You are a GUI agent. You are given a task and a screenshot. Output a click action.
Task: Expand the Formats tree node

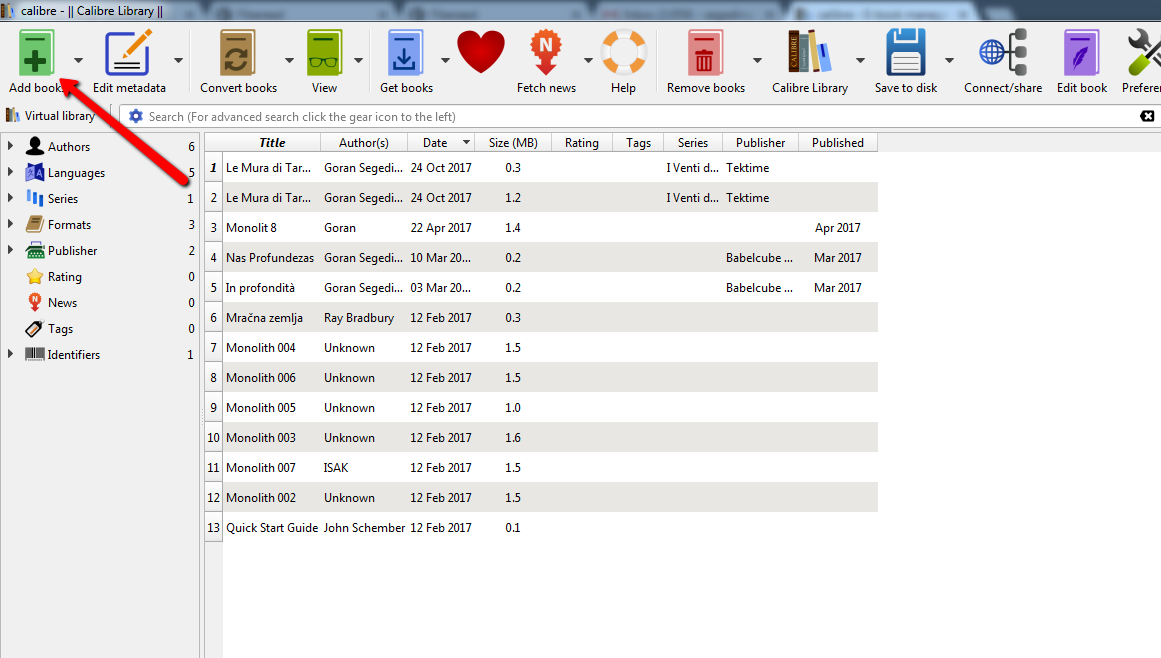10,224
